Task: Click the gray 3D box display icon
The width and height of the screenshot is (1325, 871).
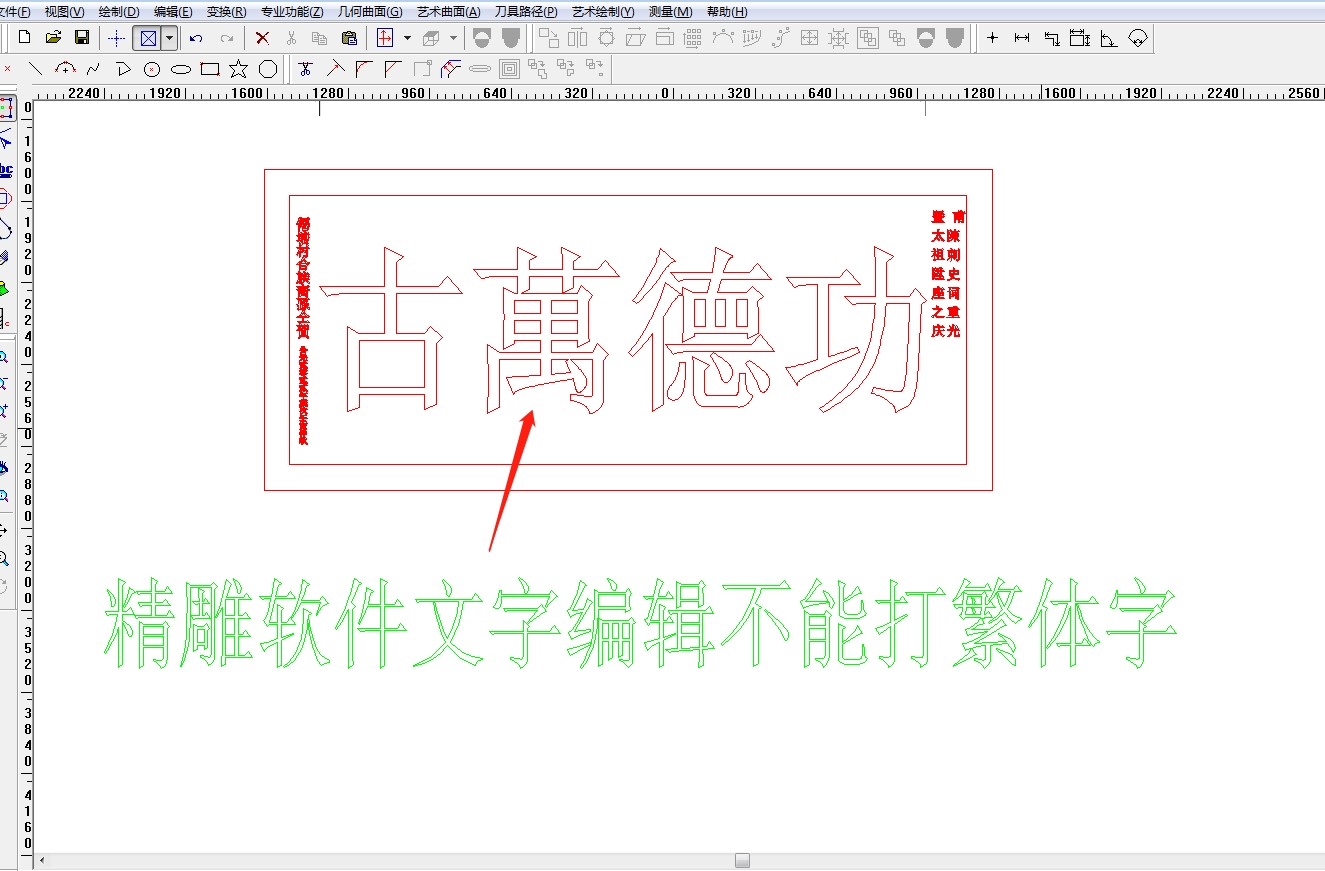Action: (431, 38)
